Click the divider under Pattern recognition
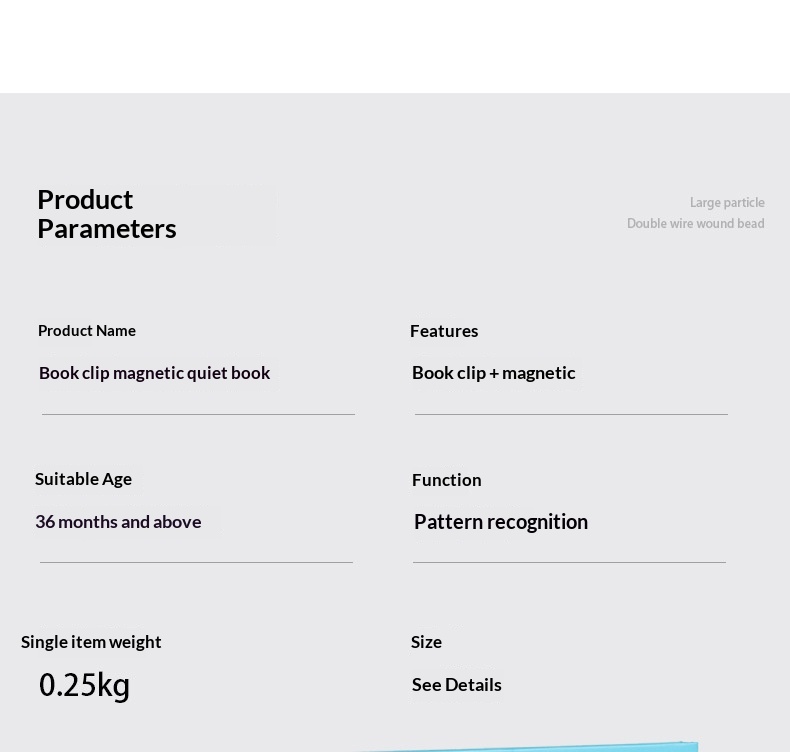This screenshot has width=790, height=752. tap(569, 562)
